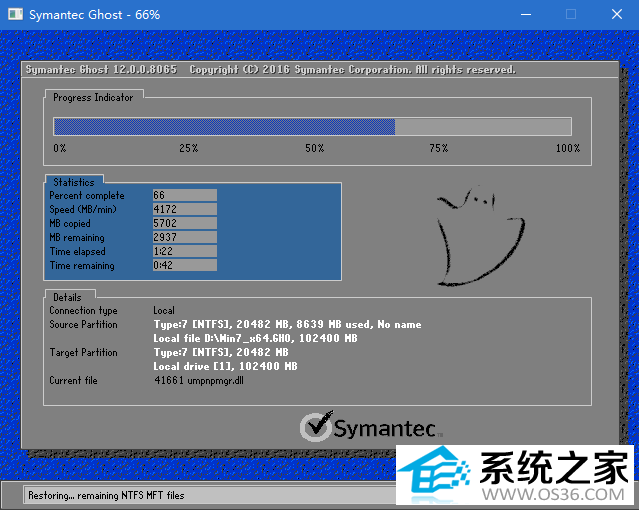Select the Progress Indicator group label
The height and width of the screenshot is (510, 639).
pyautogui.click(x=93, y=97)
